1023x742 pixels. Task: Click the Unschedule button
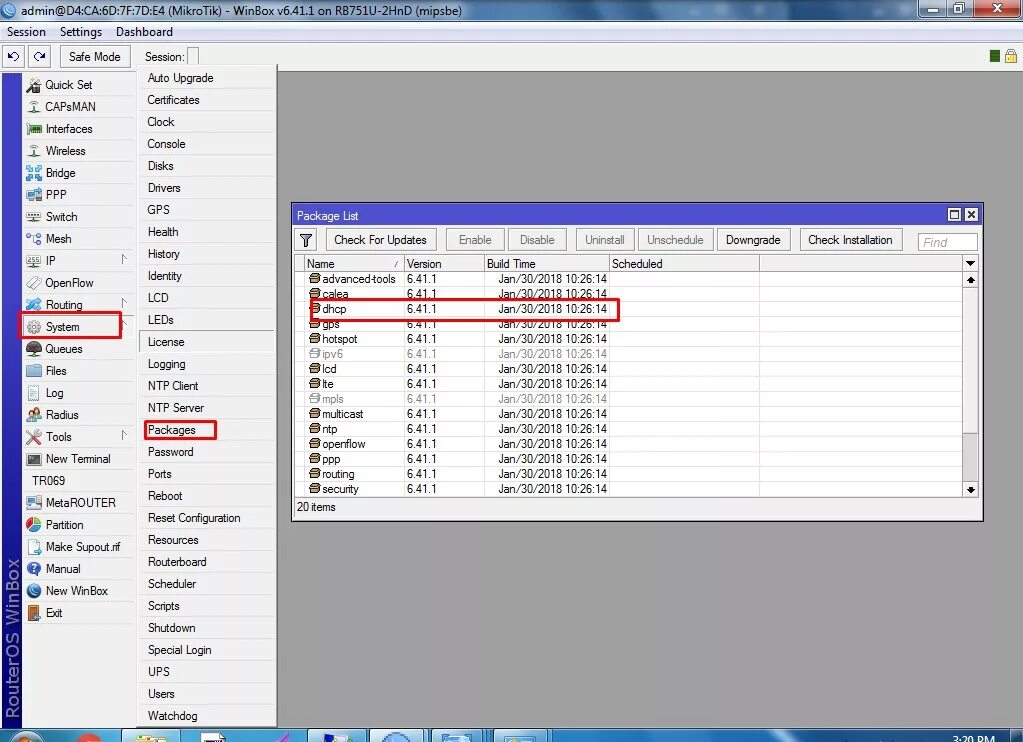coord(675,240)
